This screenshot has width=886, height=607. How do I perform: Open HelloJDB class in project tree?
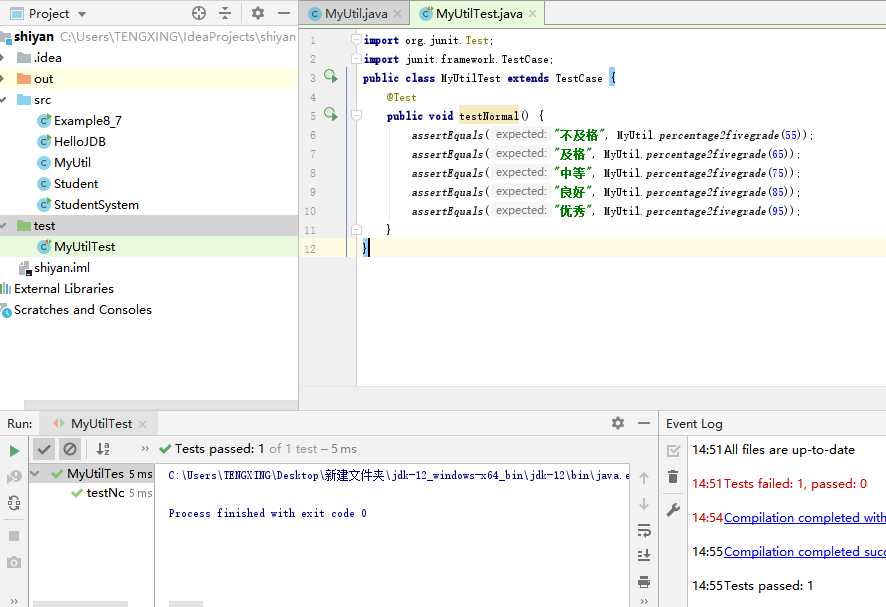coord(80,142)
